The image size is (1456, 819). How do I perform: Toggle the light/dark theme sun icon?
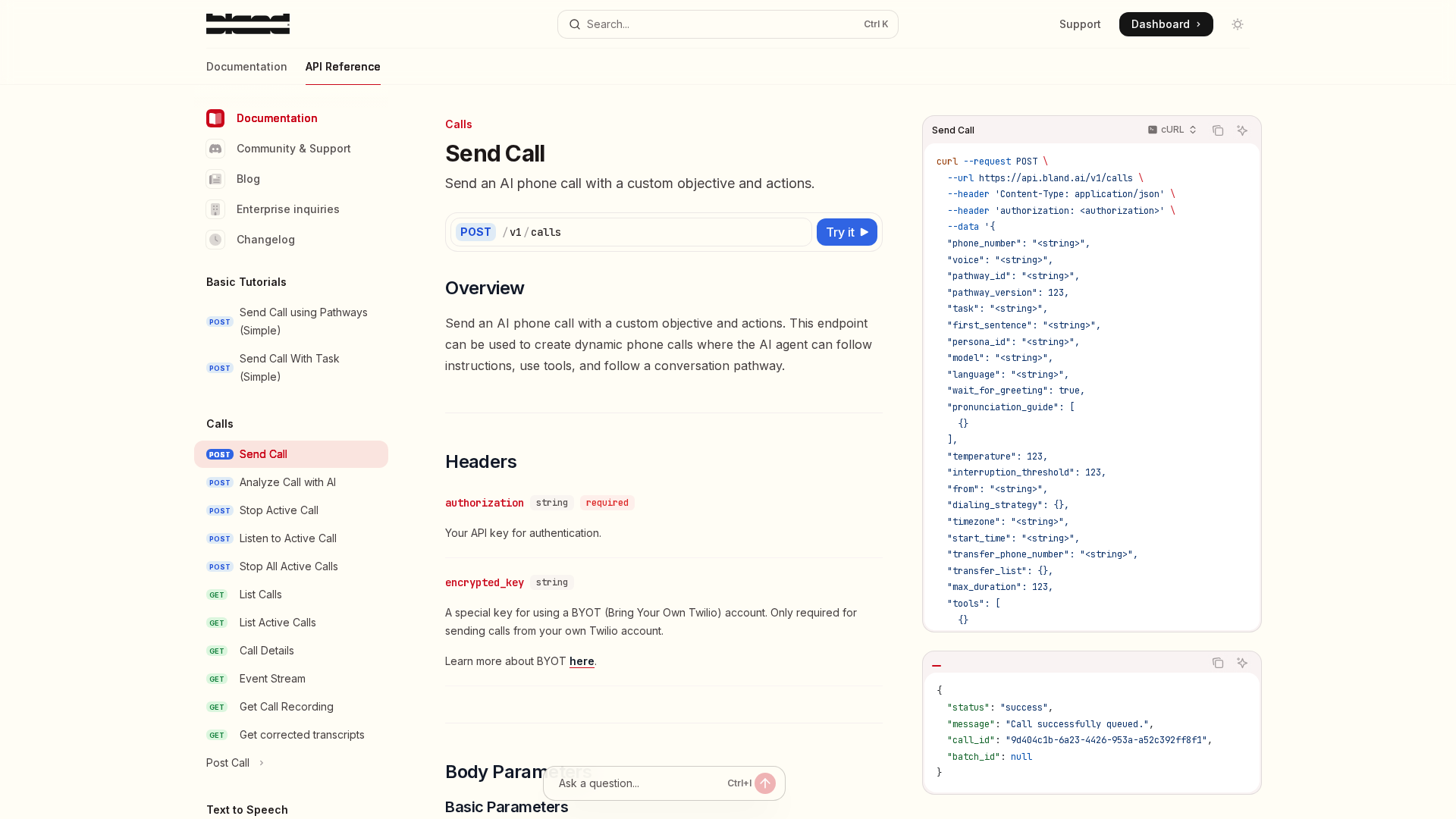click(x=1238, y=24)
